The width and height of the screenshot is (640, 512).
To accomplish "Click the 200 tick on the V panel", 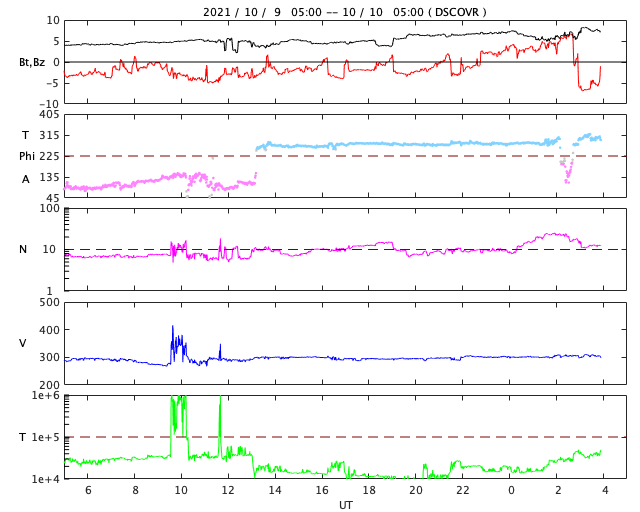I will coord(49,385).
